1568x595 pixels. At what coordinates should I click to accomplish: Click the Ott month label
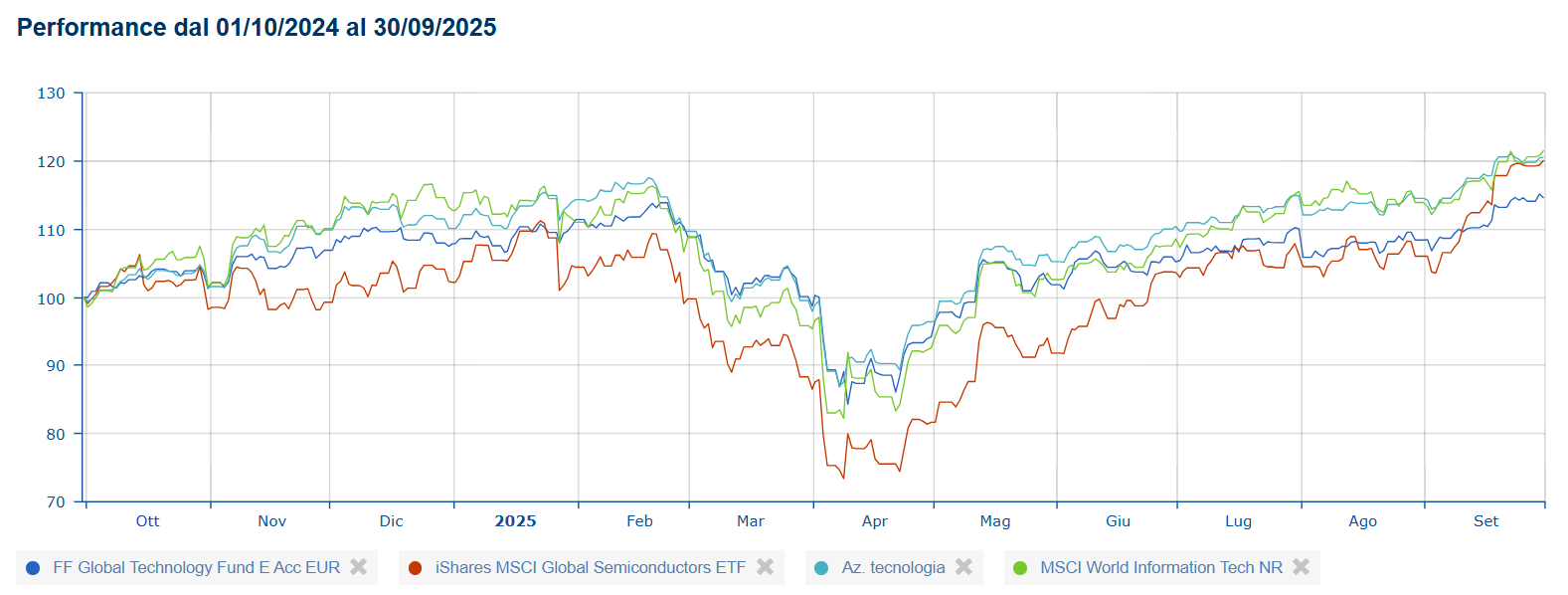click(147, 521)
